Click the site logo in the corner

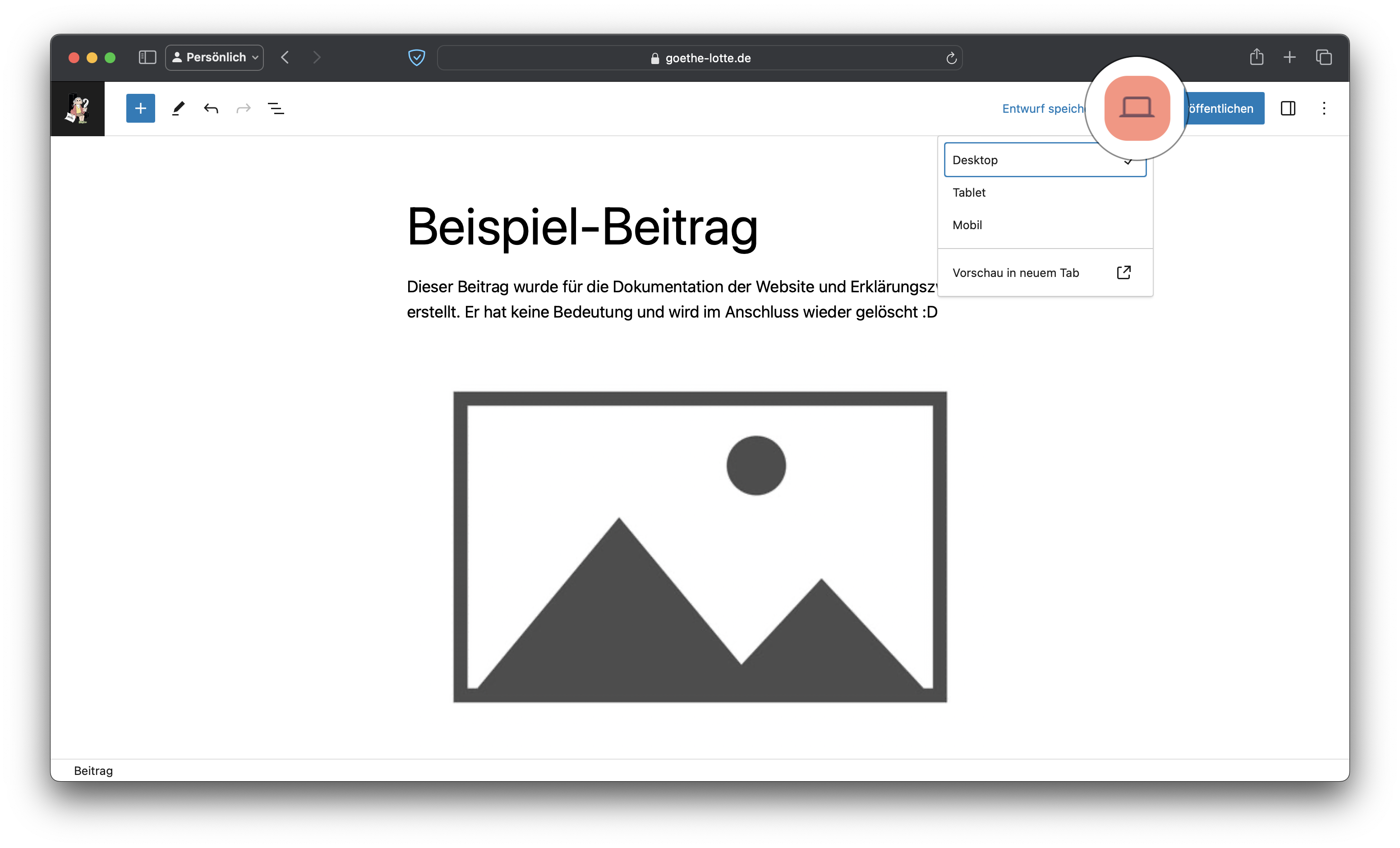click(x=78, y=108)
